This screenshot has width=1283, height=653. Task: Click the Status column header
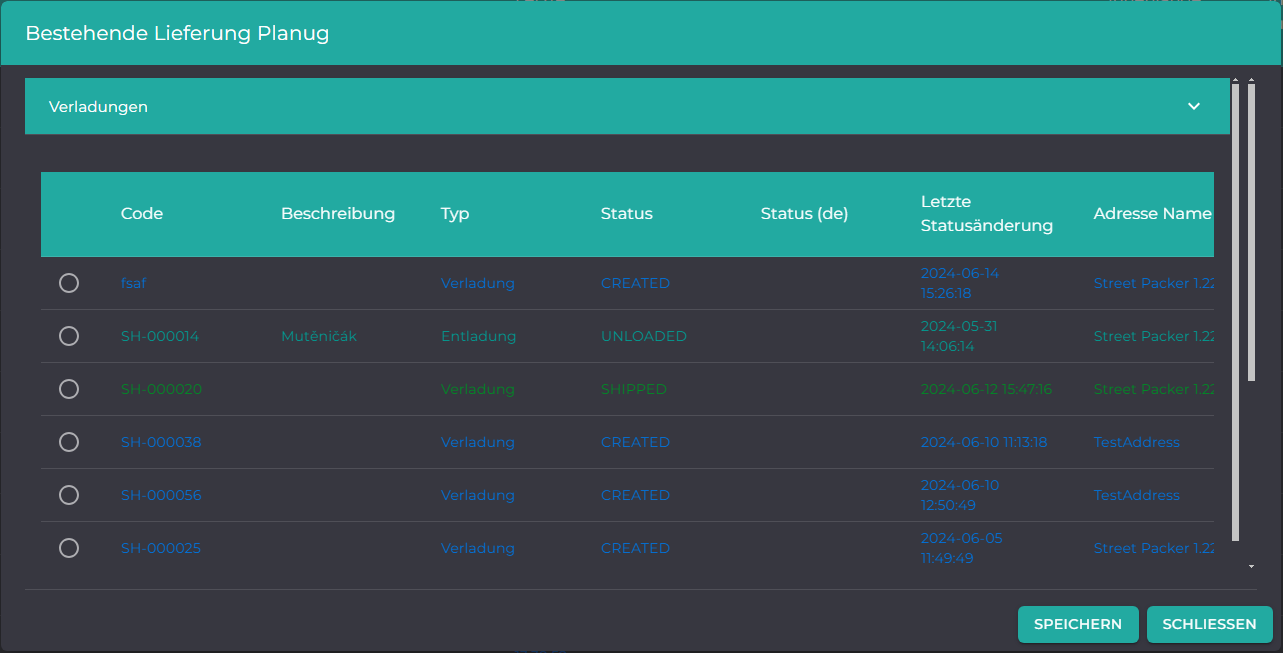click(x=627, y=214)
